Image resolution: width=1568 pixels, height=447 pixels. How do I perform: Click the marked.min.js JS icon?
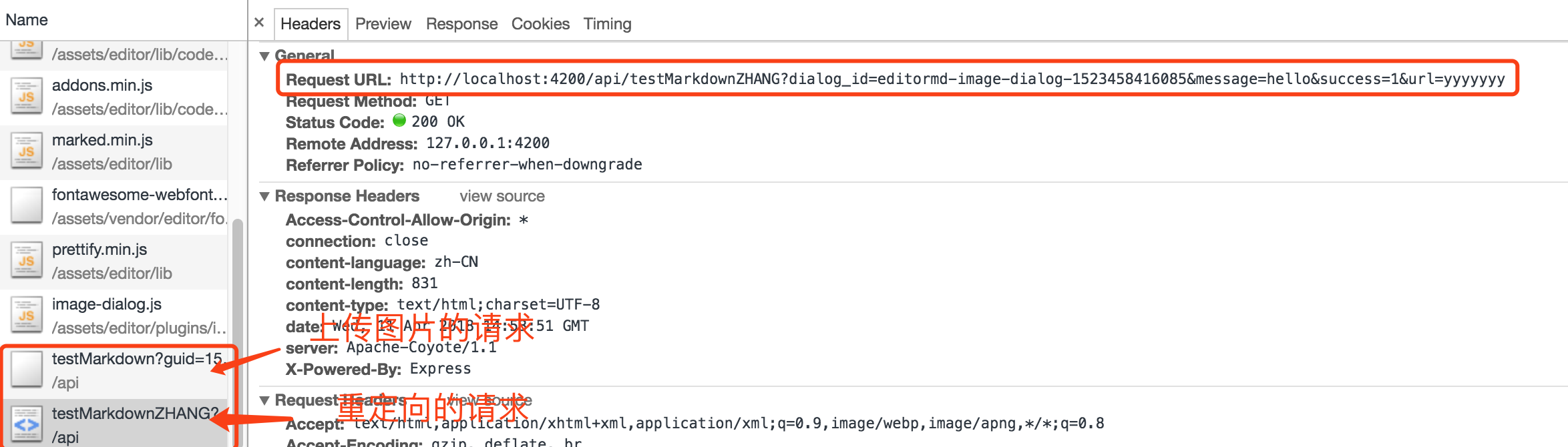[27, 150]
